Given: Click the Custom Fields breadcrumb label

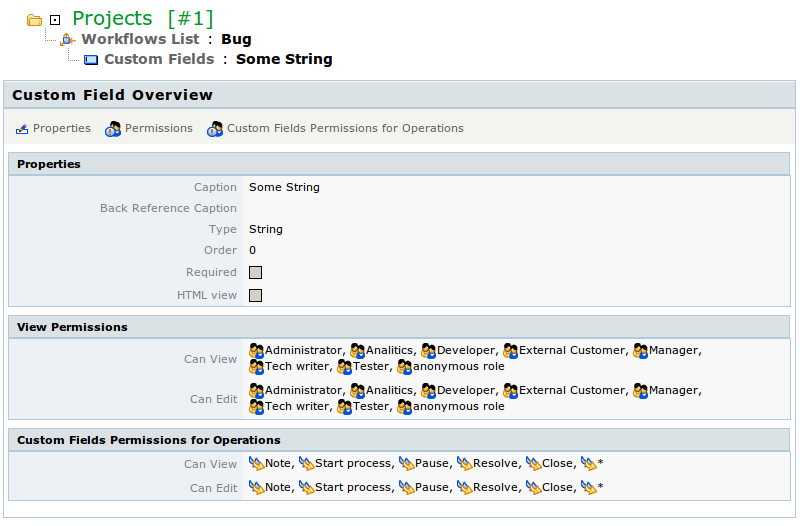Looking at the screenshot, I should pos(159,59).
